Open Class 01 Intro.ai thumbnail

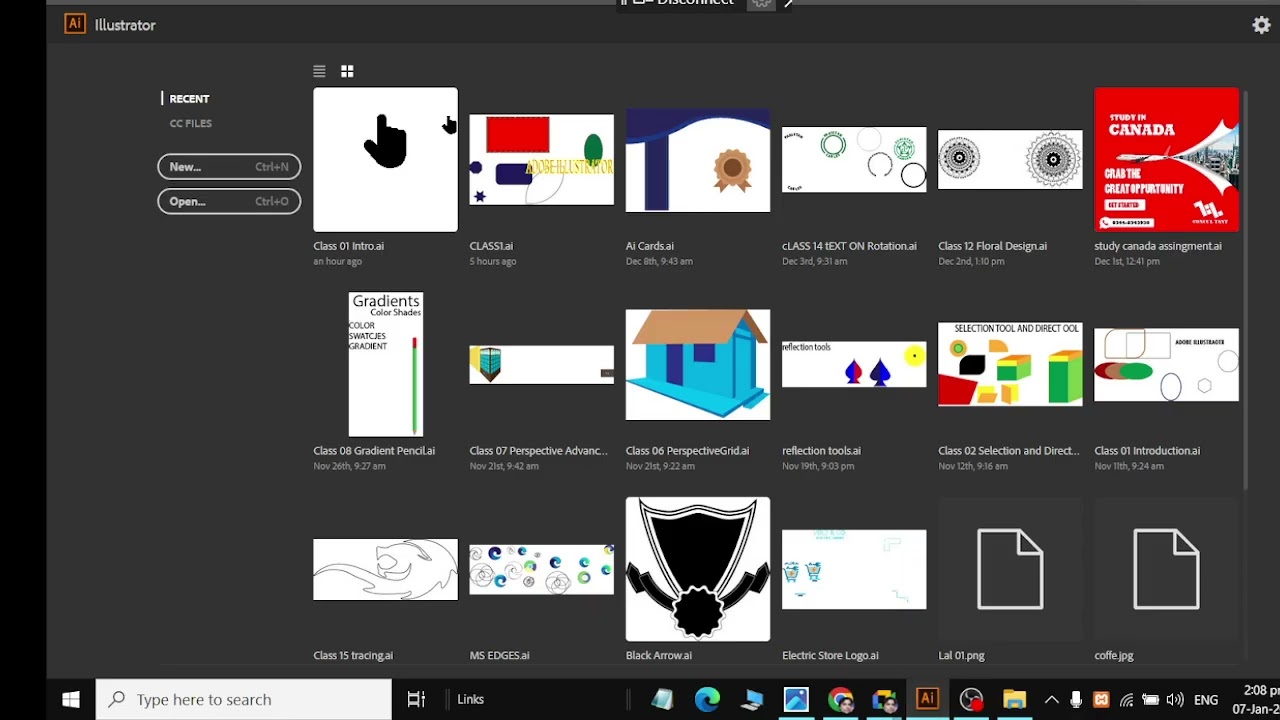(x=385, y=160)
